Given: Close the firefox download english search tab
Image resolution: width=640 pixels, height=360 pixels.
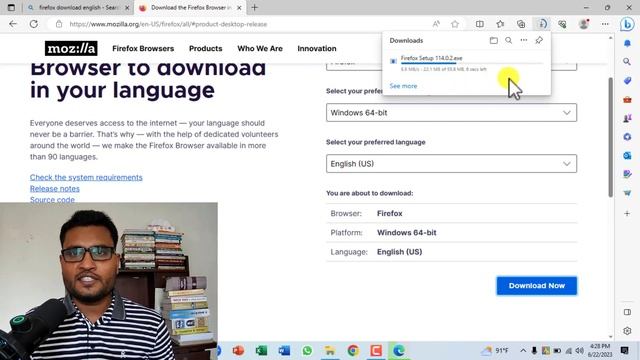Looking at the screenshot, I should 127,7.
